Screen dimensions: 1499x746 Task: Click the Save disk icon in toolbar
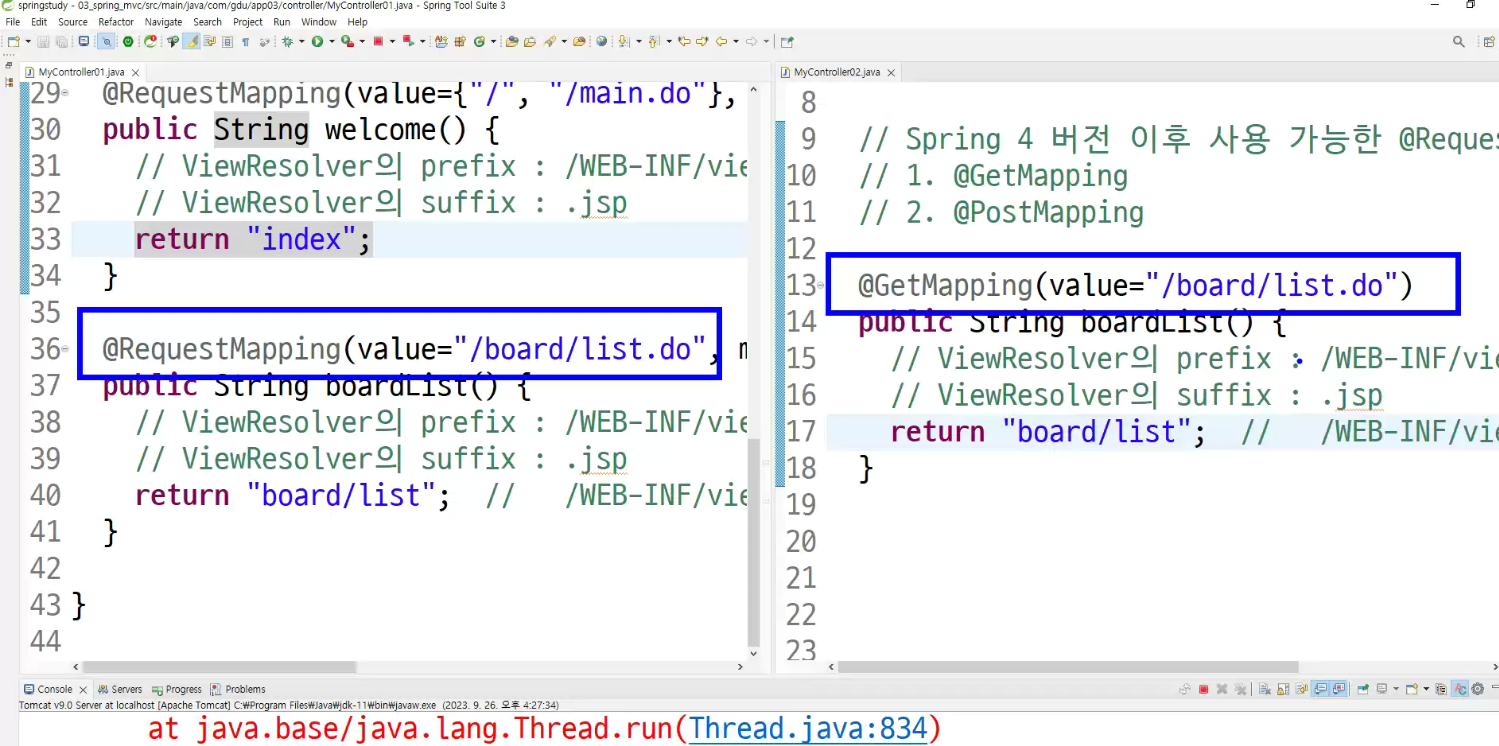click(x=43, y=42)
